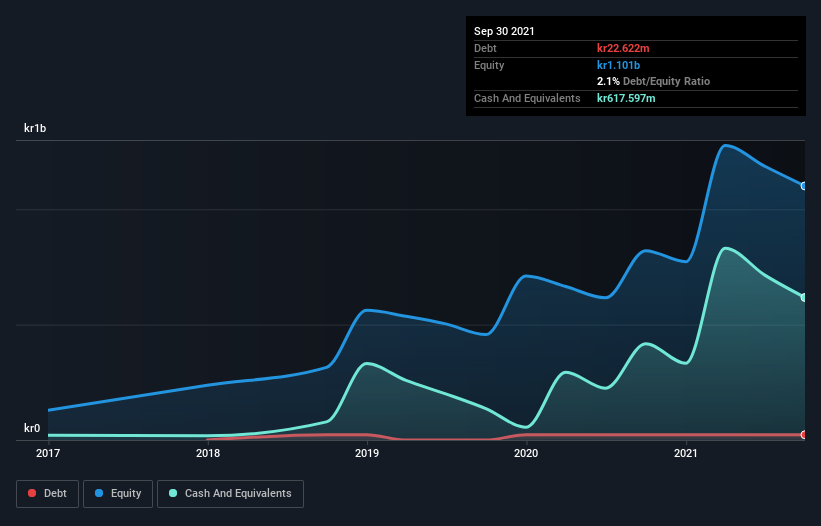Click the kr617.597m cash value

(x=626, y=98)
